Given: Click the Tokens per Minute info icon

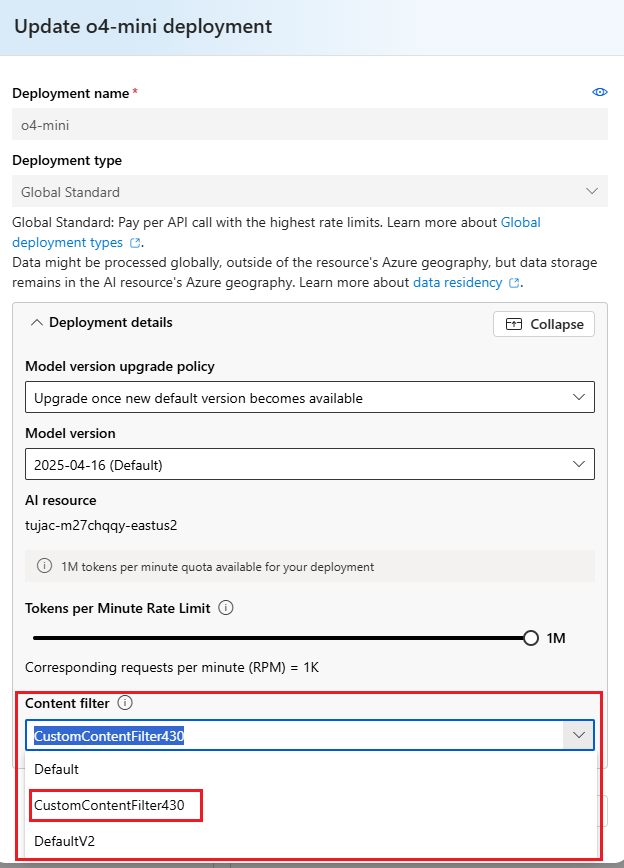Looking at the screenshot, I should [226, 608].
